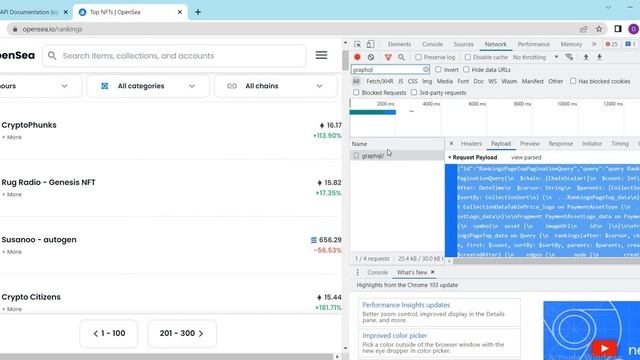
Task: Open a new browser tab
Action: tap(198, 12)
